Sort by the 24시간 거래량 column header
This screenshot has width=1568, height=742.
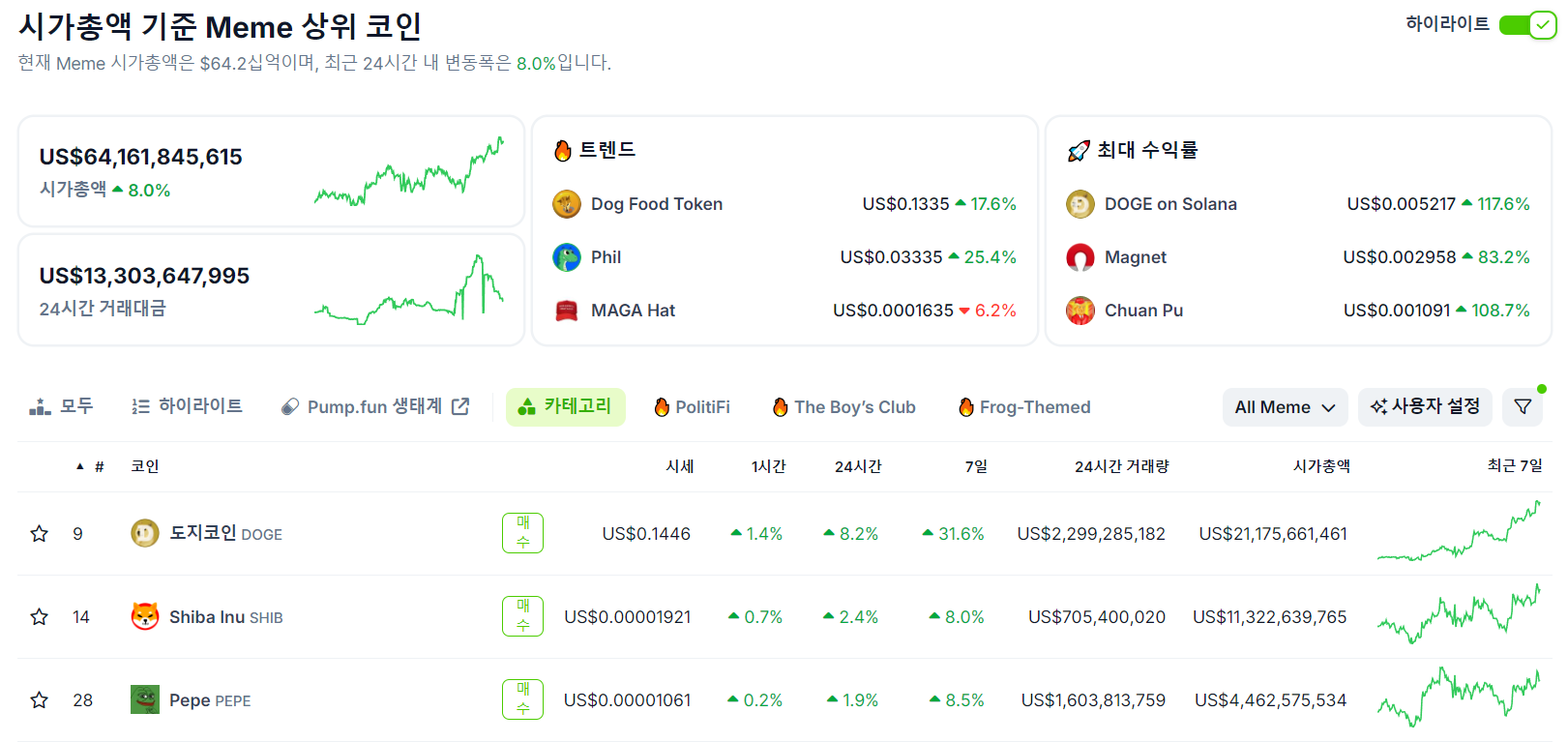click(x=1122, y=466)
